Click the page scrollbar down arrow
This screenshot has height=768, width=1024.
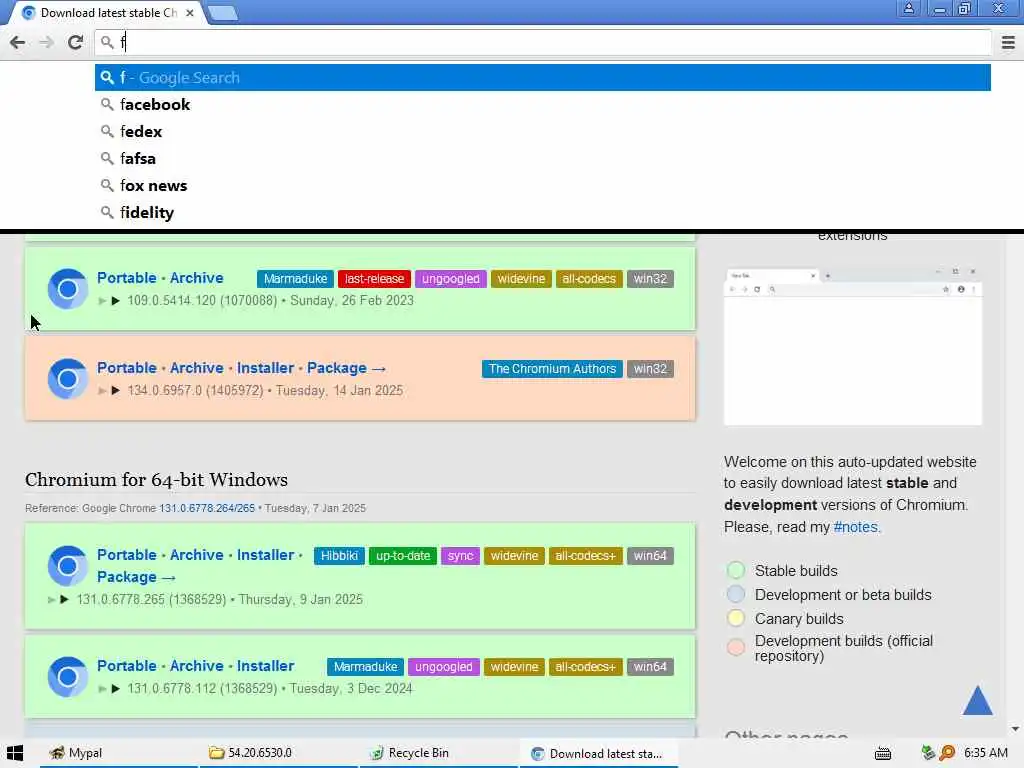[1015, 729]
